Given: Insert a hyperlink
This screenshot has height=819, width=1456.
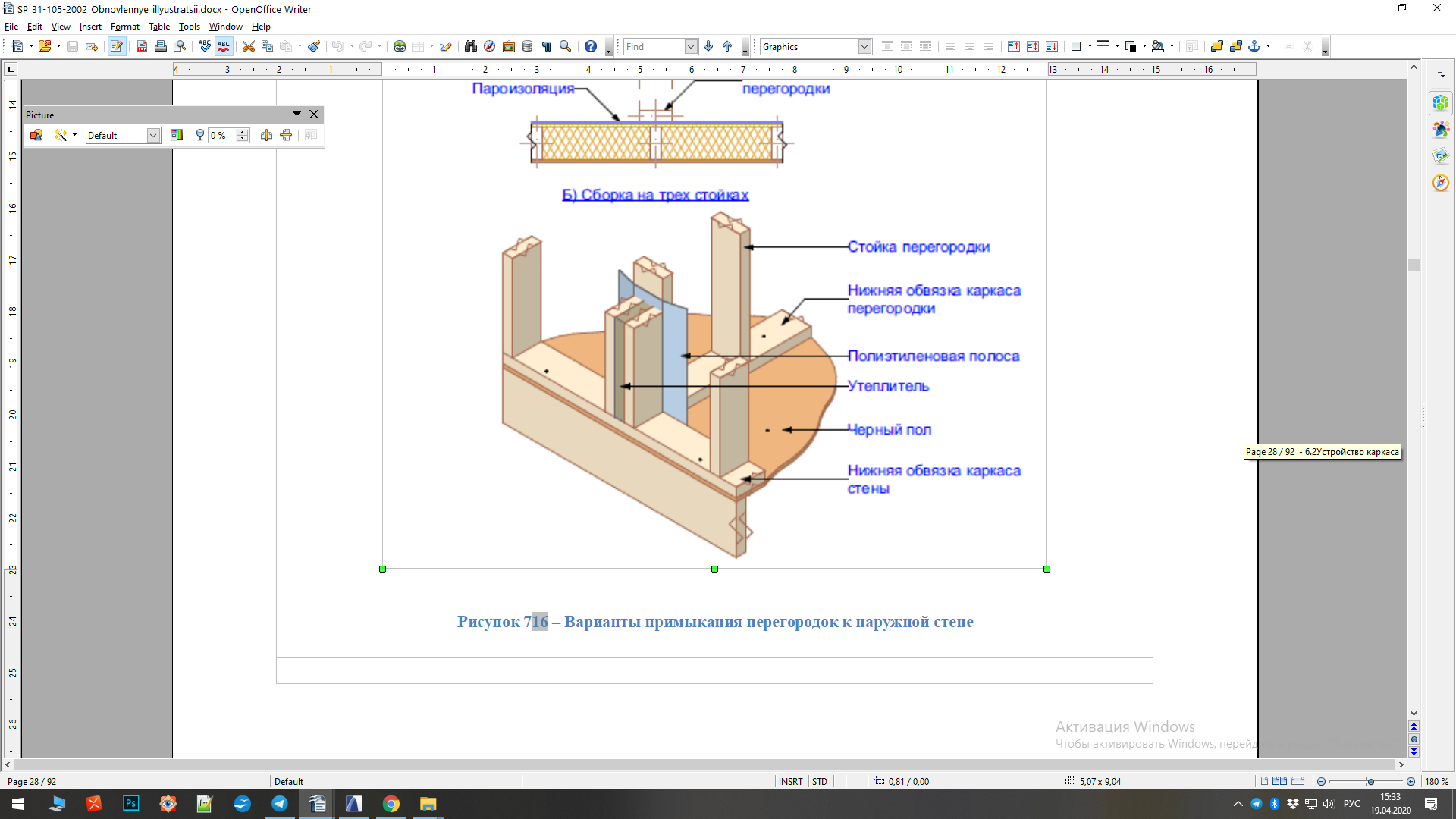Looking at the screenshot, I should coord(400,46).
